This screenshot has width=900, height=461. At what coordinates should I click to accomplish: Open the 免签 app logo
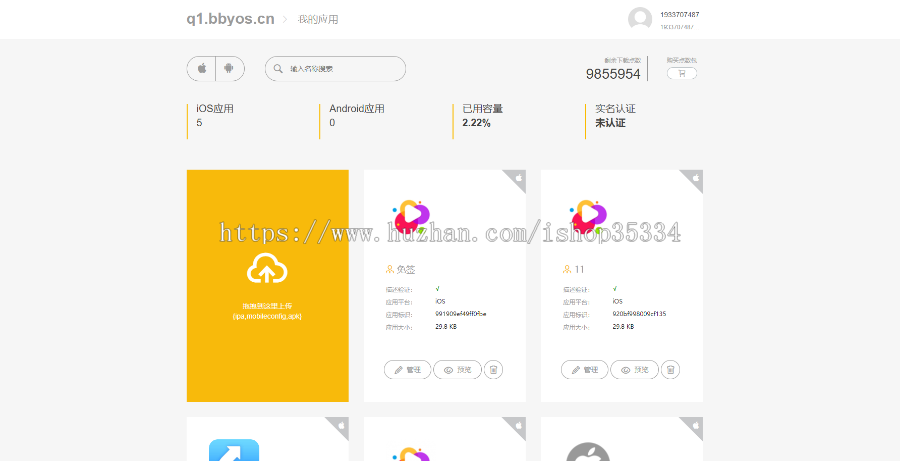(410, 217)
